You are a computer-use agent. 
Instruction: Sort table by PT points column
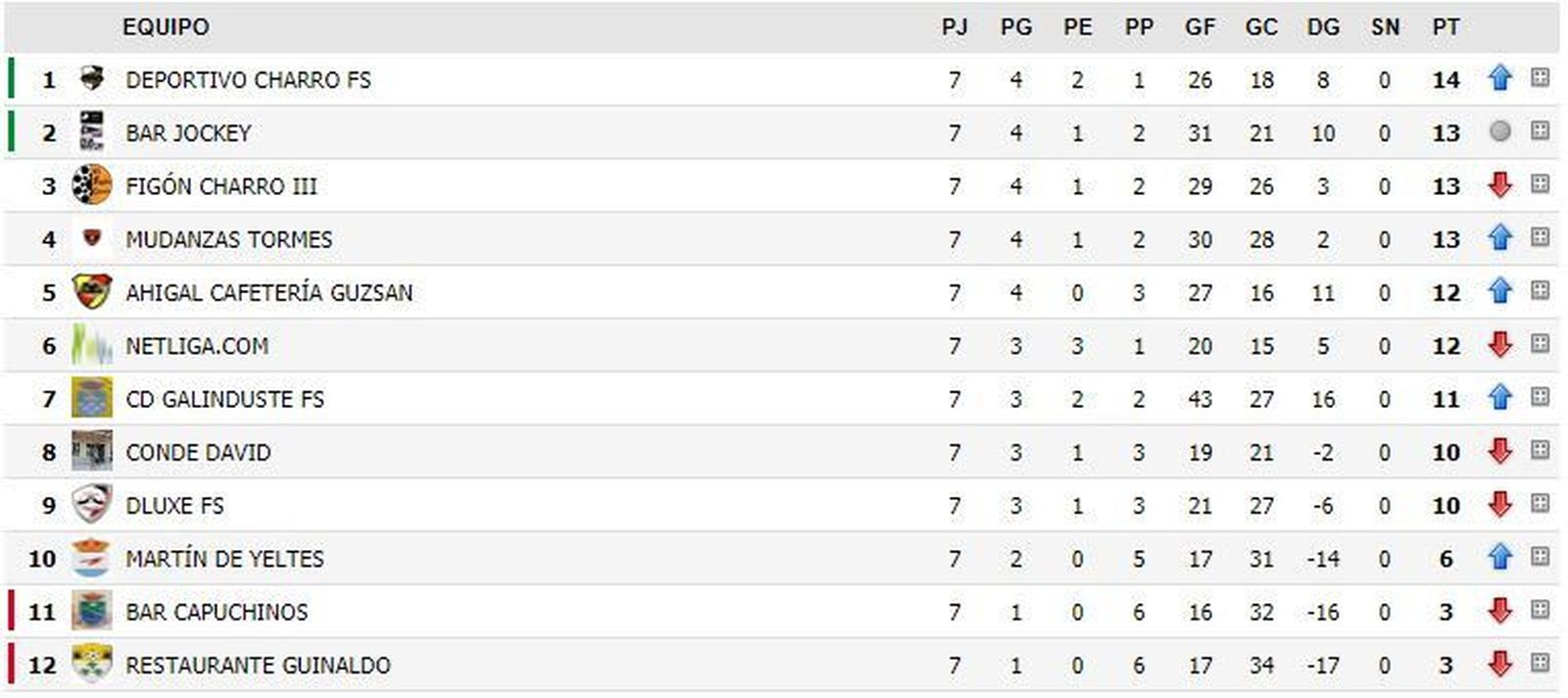click(x=1445, y=27)
